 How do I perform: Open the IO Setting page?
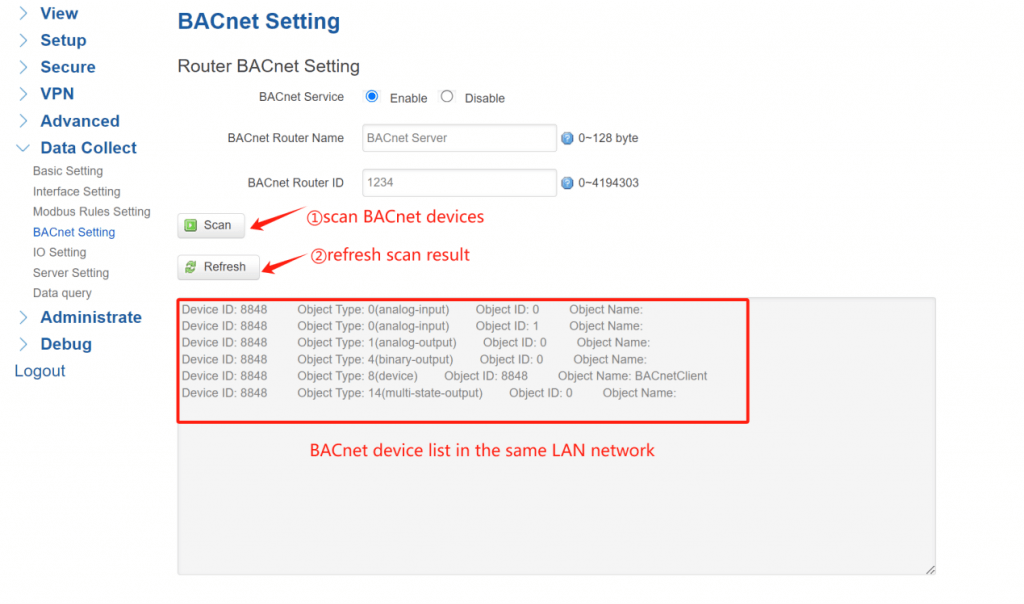coord(58,252)
